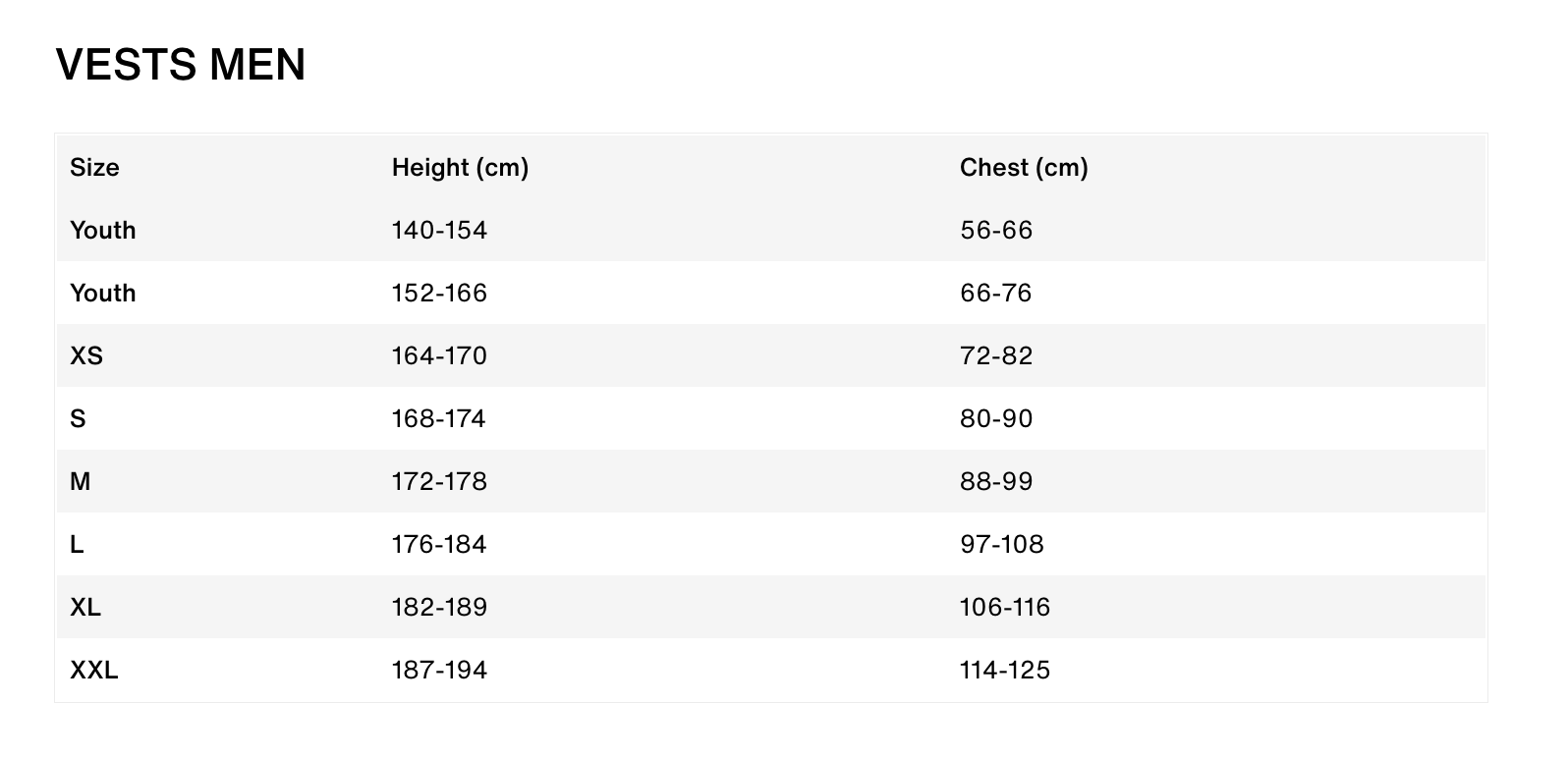Select the XS size label
This screenshot has height=758, width=1568.
pyautogui.click(x=86, y=355)
